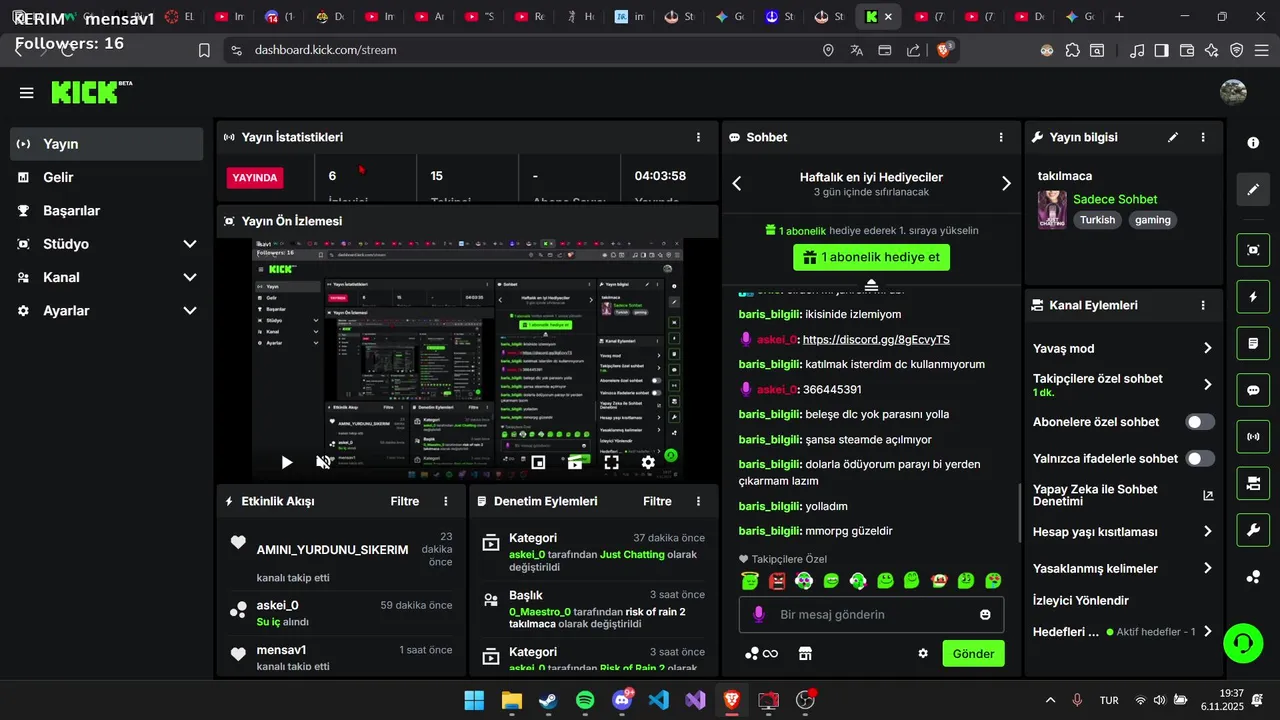Open the shop icon below chat input
This screenshot has width=1280, height=720.
805,653
